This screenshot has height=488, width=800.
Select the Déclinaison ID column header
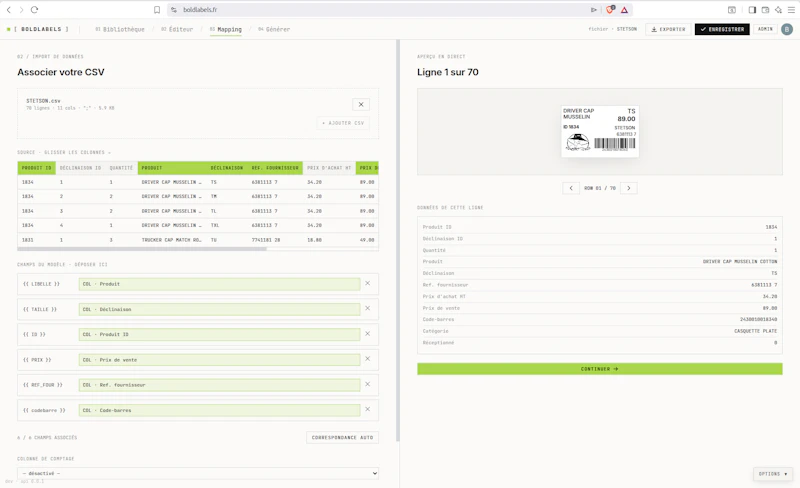tap(80, 168)
